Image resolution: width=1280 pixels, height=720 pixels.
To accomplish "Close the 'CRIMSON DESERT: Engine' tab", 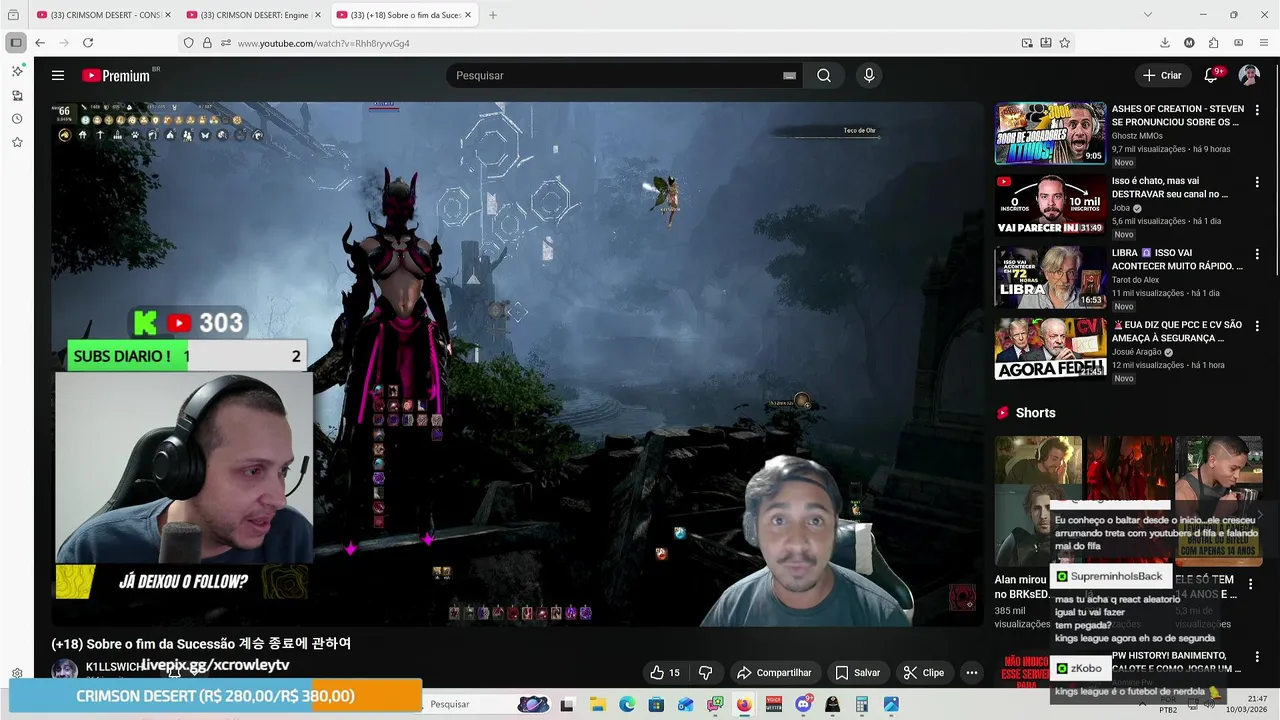I will [x=317, y=15].
